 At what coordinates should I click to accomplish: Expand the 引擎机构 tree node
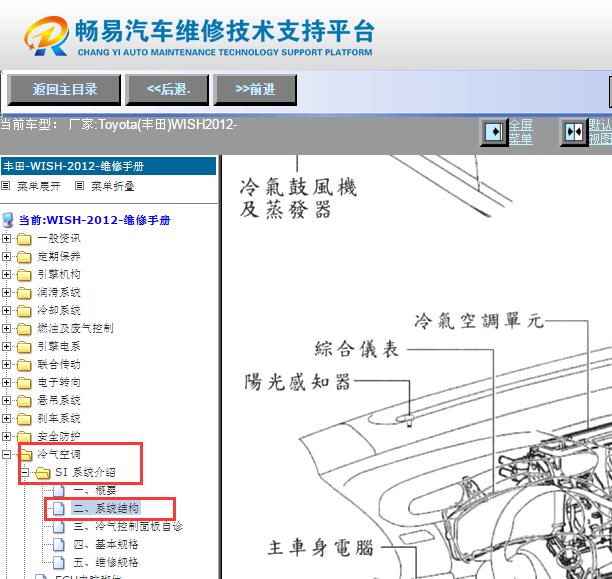point(6,274)
